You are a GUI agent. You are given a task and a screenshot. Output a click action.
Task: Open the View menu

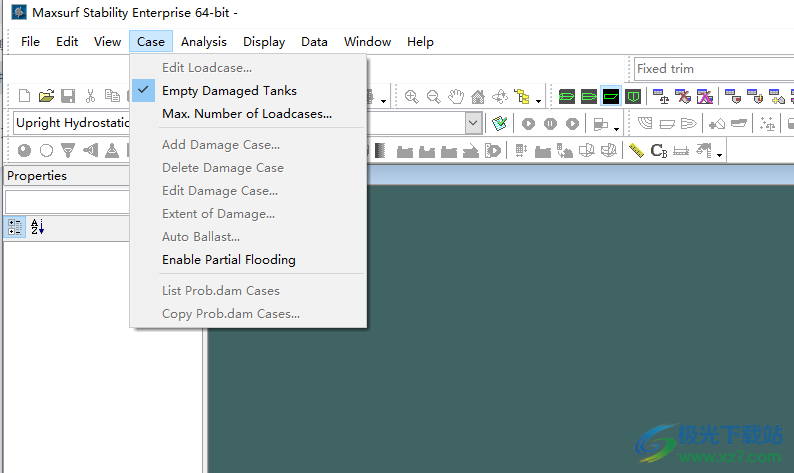[x=107, y=42]
